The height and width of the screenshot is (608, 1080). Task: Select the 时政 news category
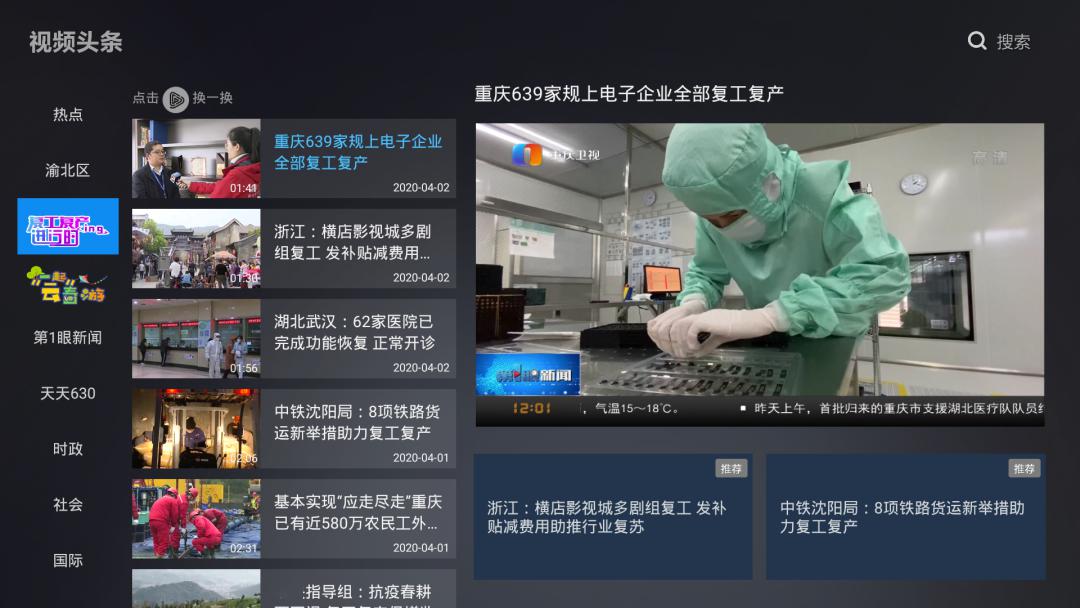coord(67,449)
